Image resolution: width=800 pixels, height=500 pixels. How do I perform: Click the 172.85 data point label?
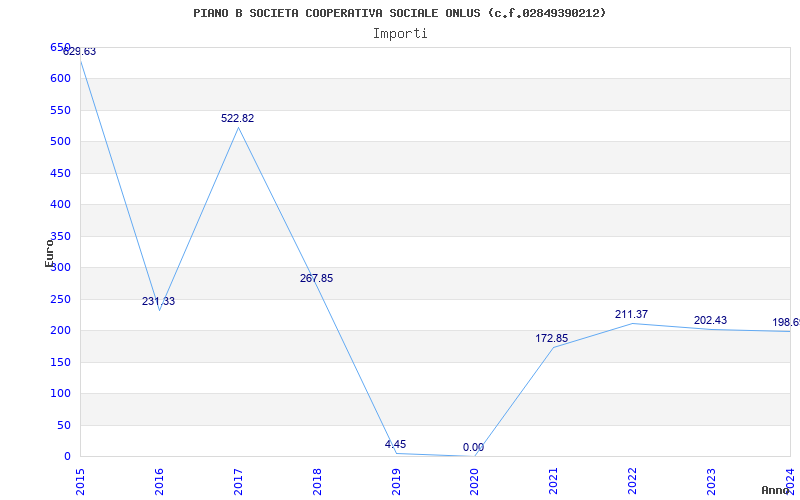pyautogui.click(x=552, y=338)
